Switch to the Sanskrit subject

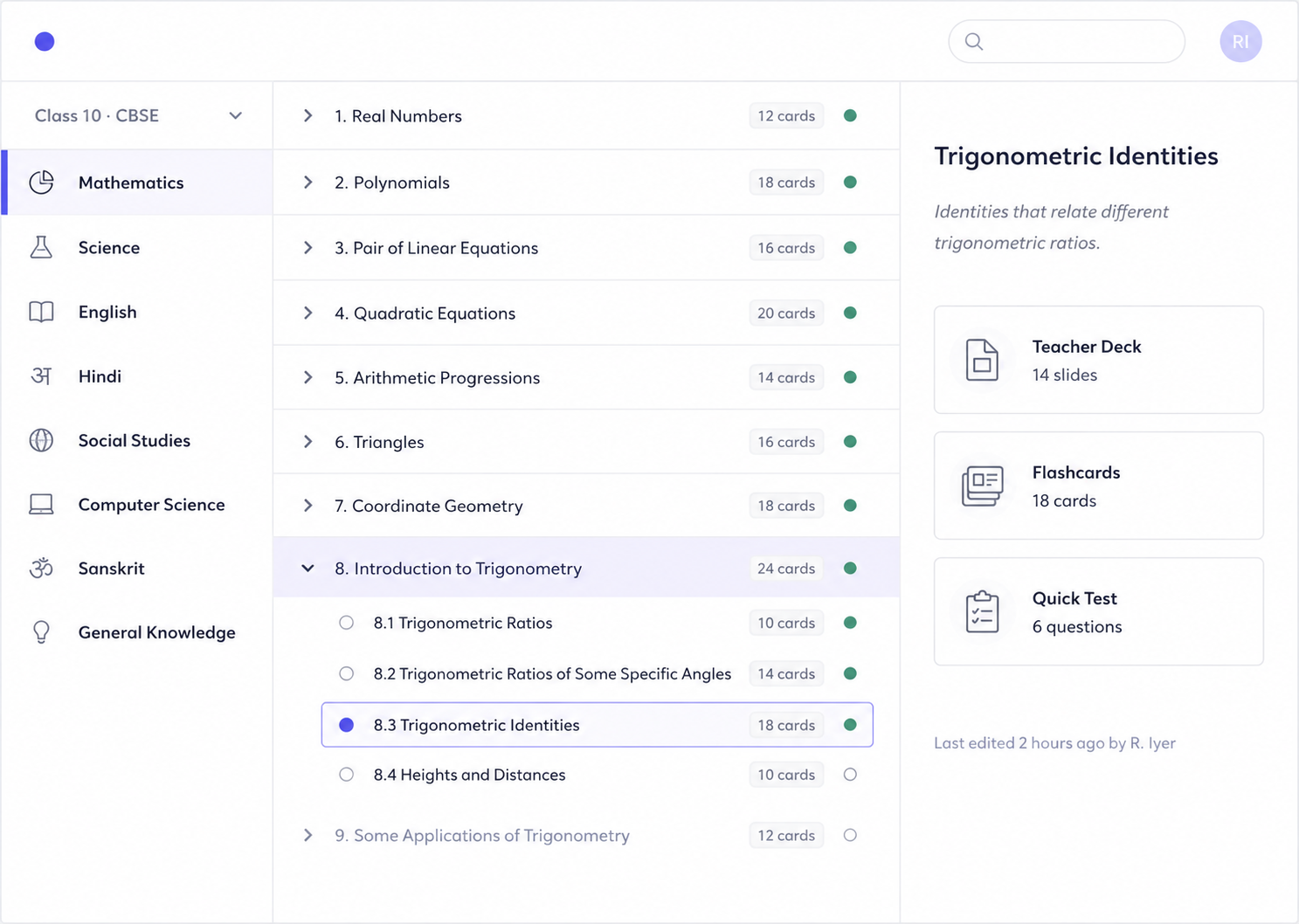point(137,569)
